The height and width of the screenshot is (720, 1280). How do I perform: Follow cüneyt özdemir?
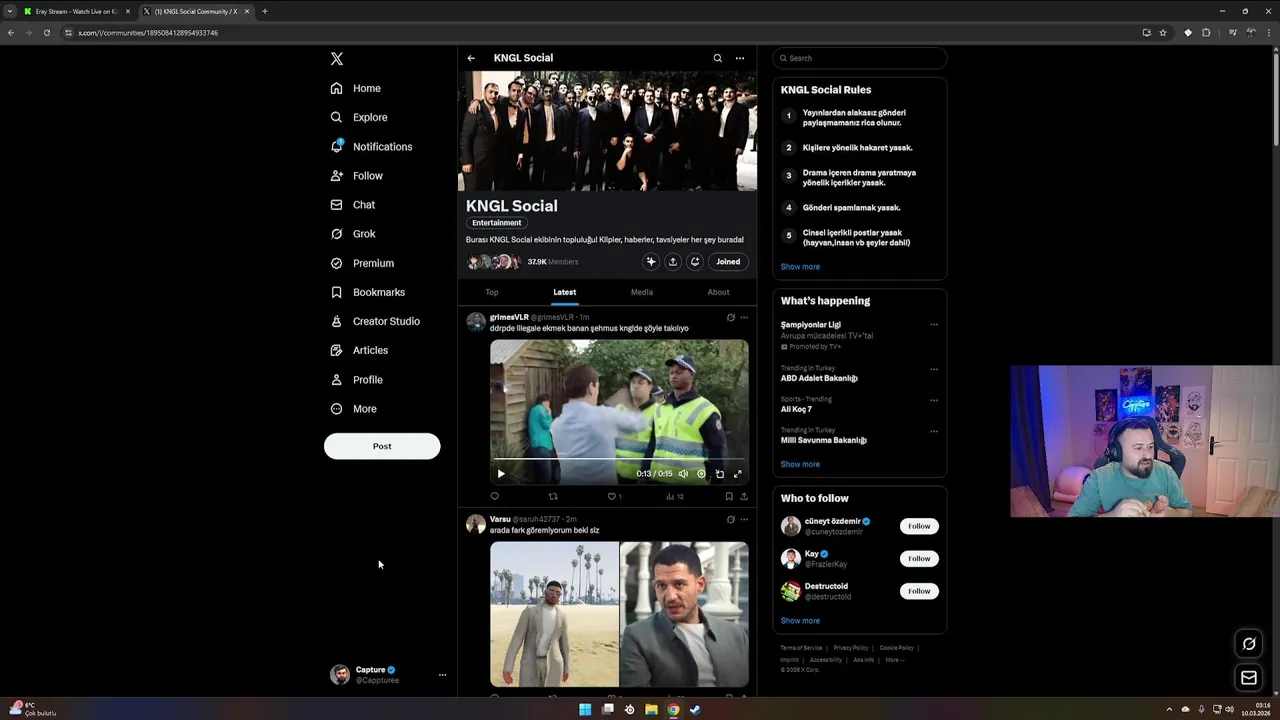919,526
